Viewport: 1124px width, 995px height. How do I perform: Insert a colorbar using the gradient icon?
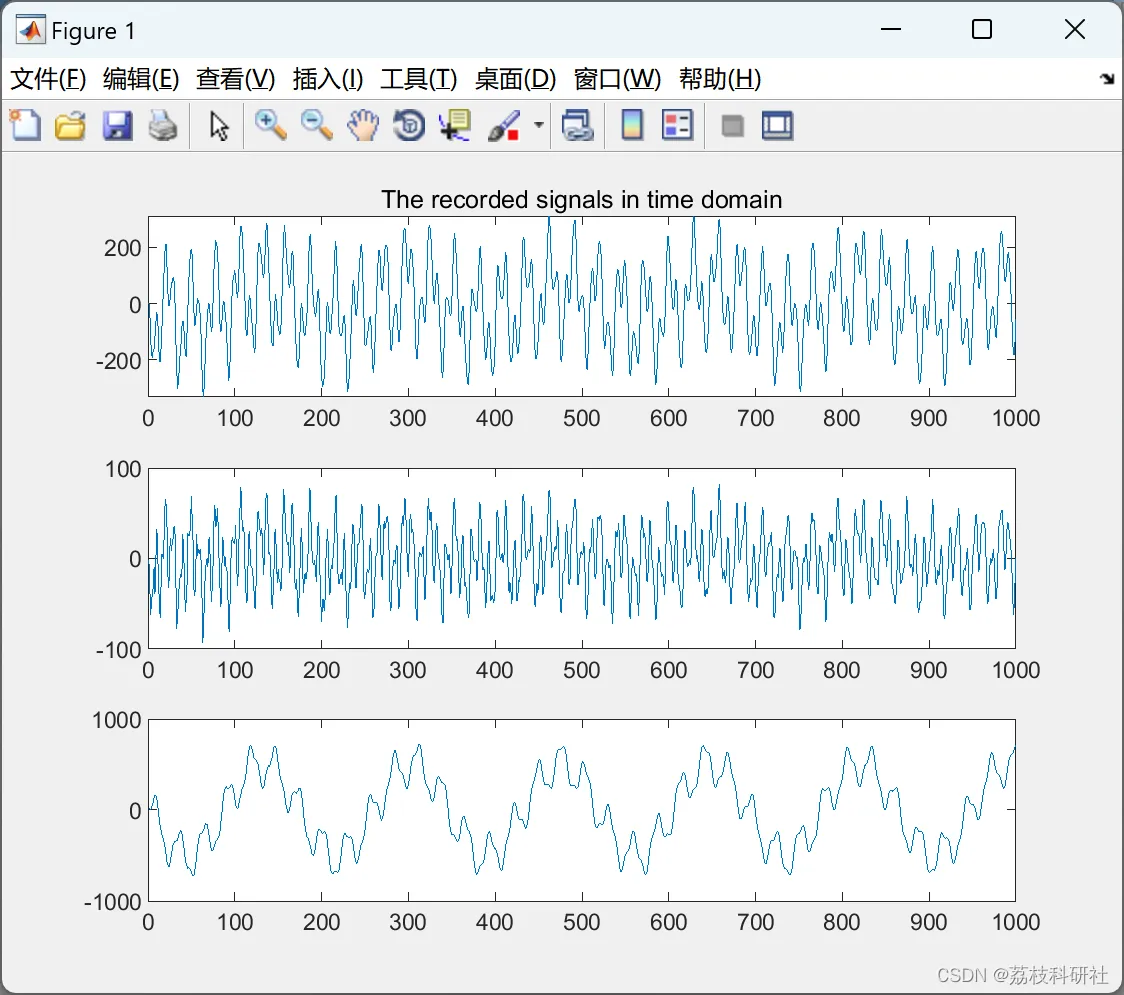(632, 126)
